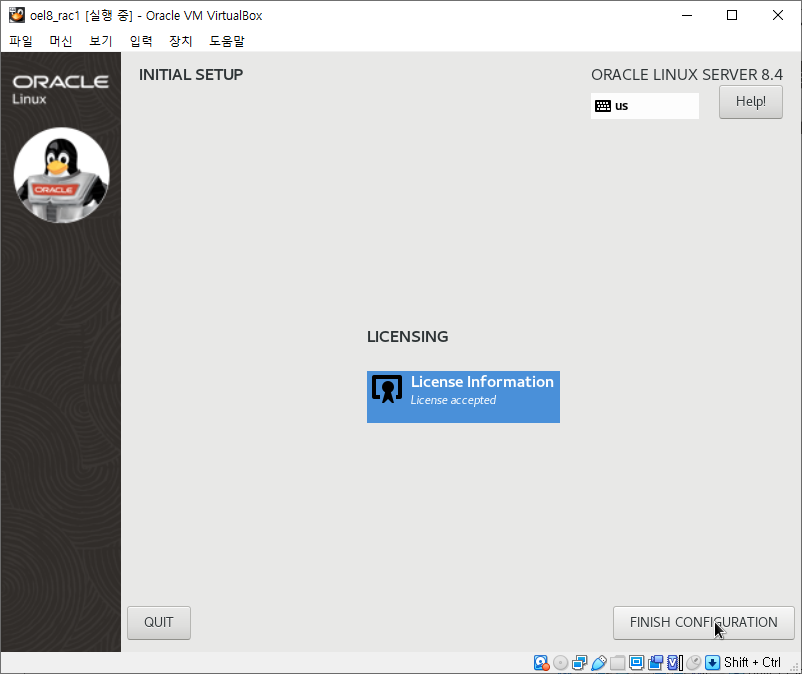Click the shared folders status icon
Viewport: 802px width, 674px height.
coord(617,663)
